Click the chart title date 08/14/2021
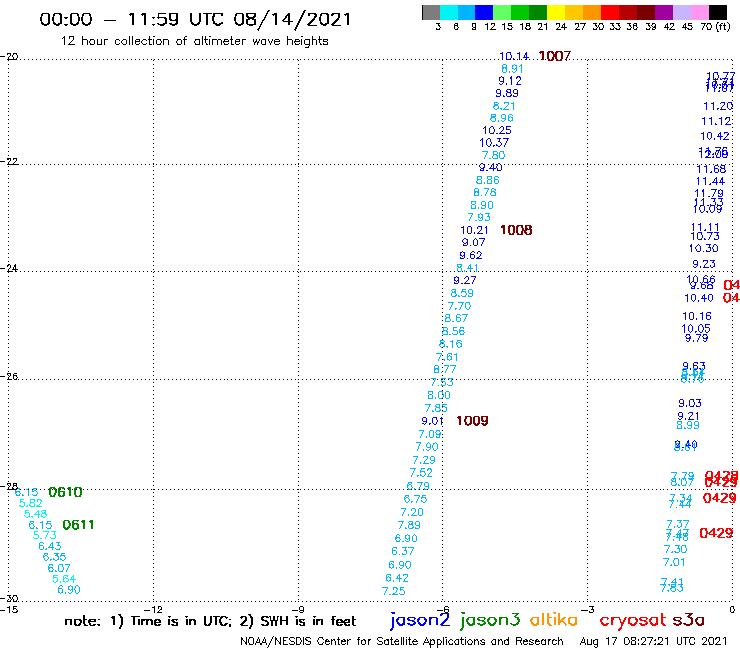Screen dimensions: 740x650 tap(292, 20)
